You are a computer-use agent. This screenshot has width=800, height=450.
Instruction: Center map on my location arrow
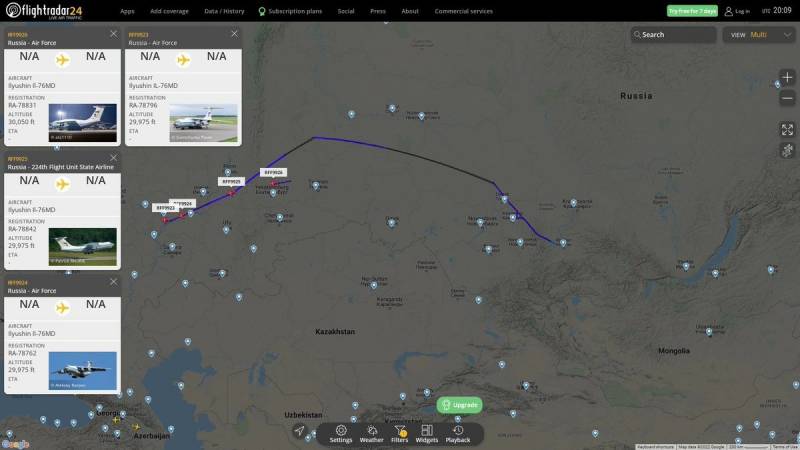pos(299,431)
